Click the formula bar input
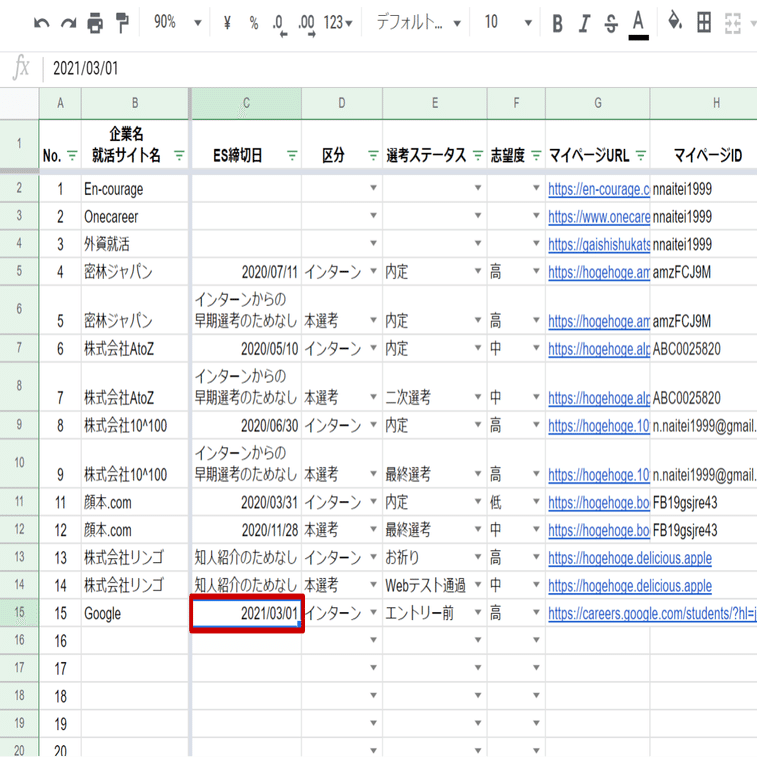Image resolution: width=757 pixels, height=757 pixels. click(x=400, y=68)
